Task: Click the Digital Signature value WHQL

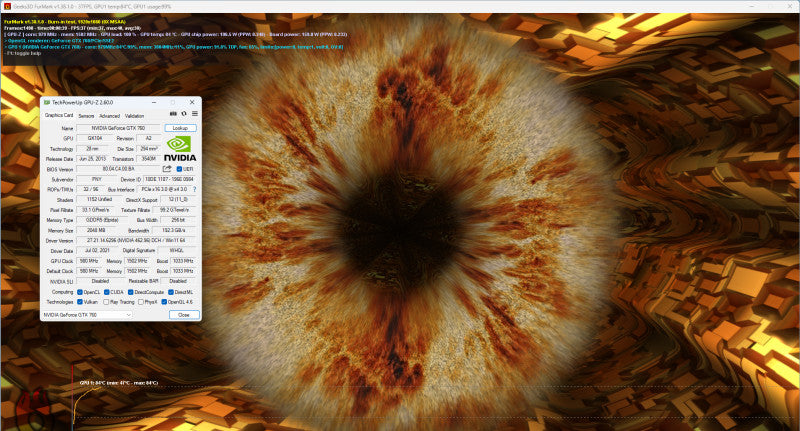Action: (x=177, y=250)
